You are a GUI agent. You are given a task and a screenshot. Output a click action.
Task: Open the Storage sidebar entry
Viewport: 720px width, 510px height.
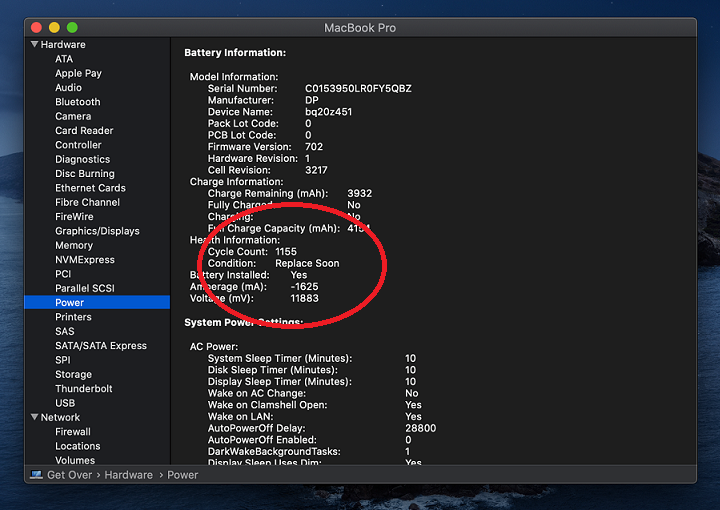73,374
